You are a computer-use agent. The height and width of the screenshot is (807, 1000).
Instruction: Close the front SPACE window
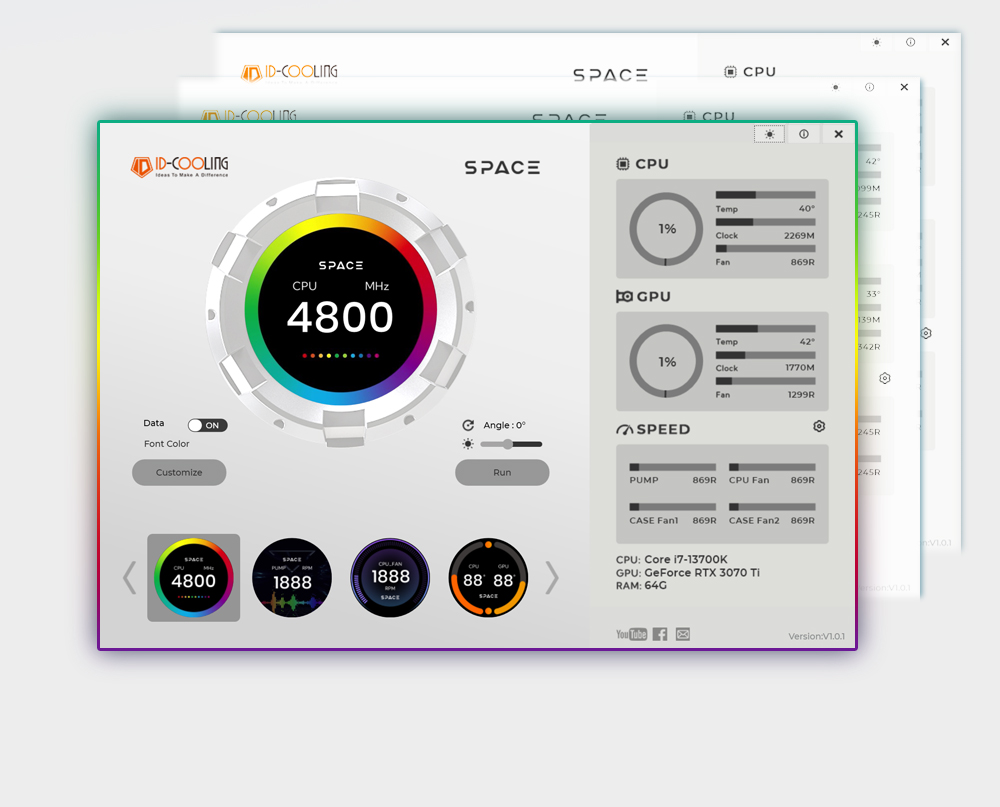pos(839,134)
